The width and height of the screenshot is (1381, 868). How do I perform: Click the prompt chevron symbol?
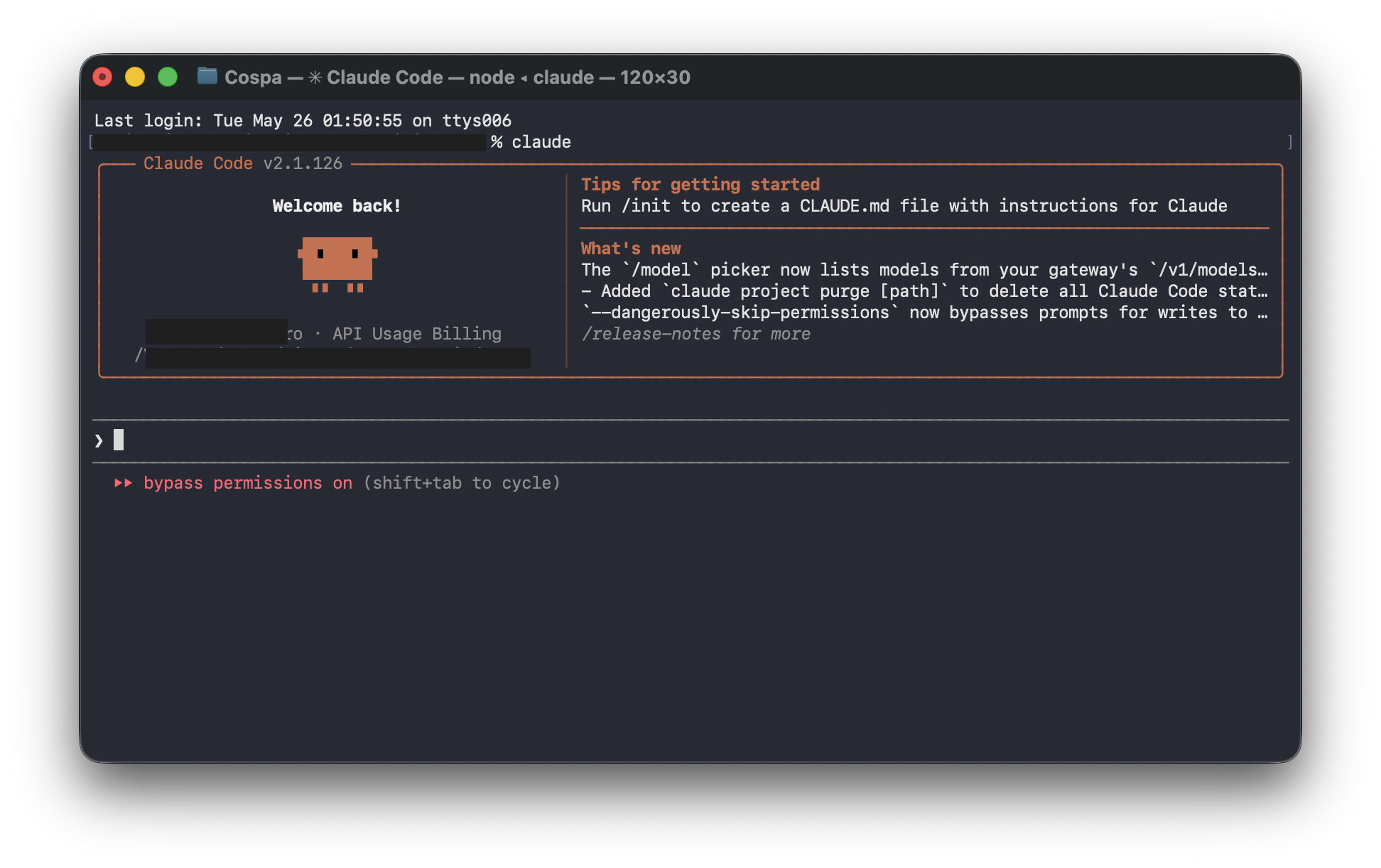(x=99, y=441)
